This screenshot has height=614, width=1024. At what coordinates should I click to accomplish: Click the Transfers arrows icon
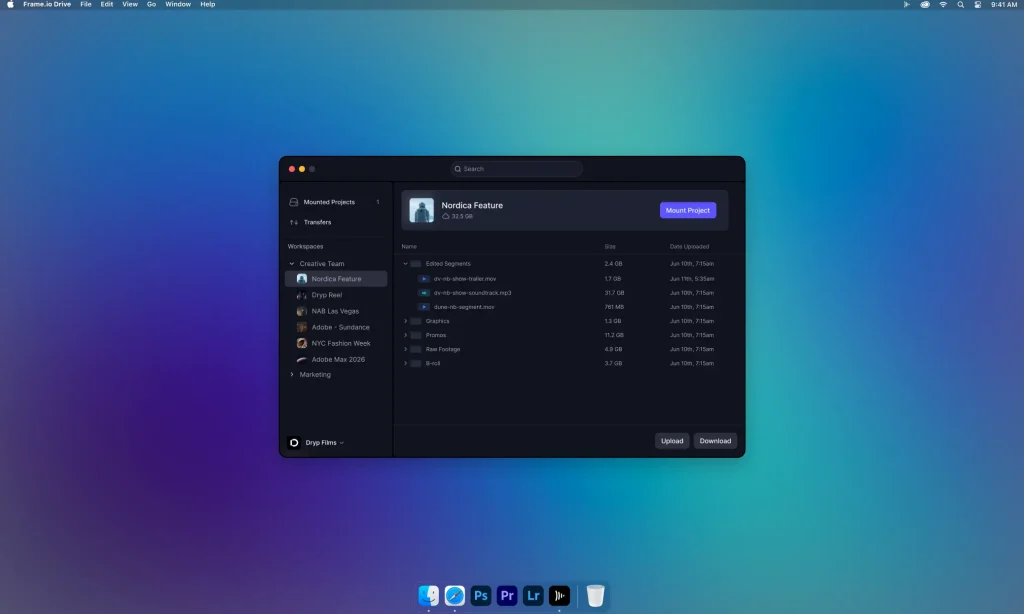[x=294, y=222]
